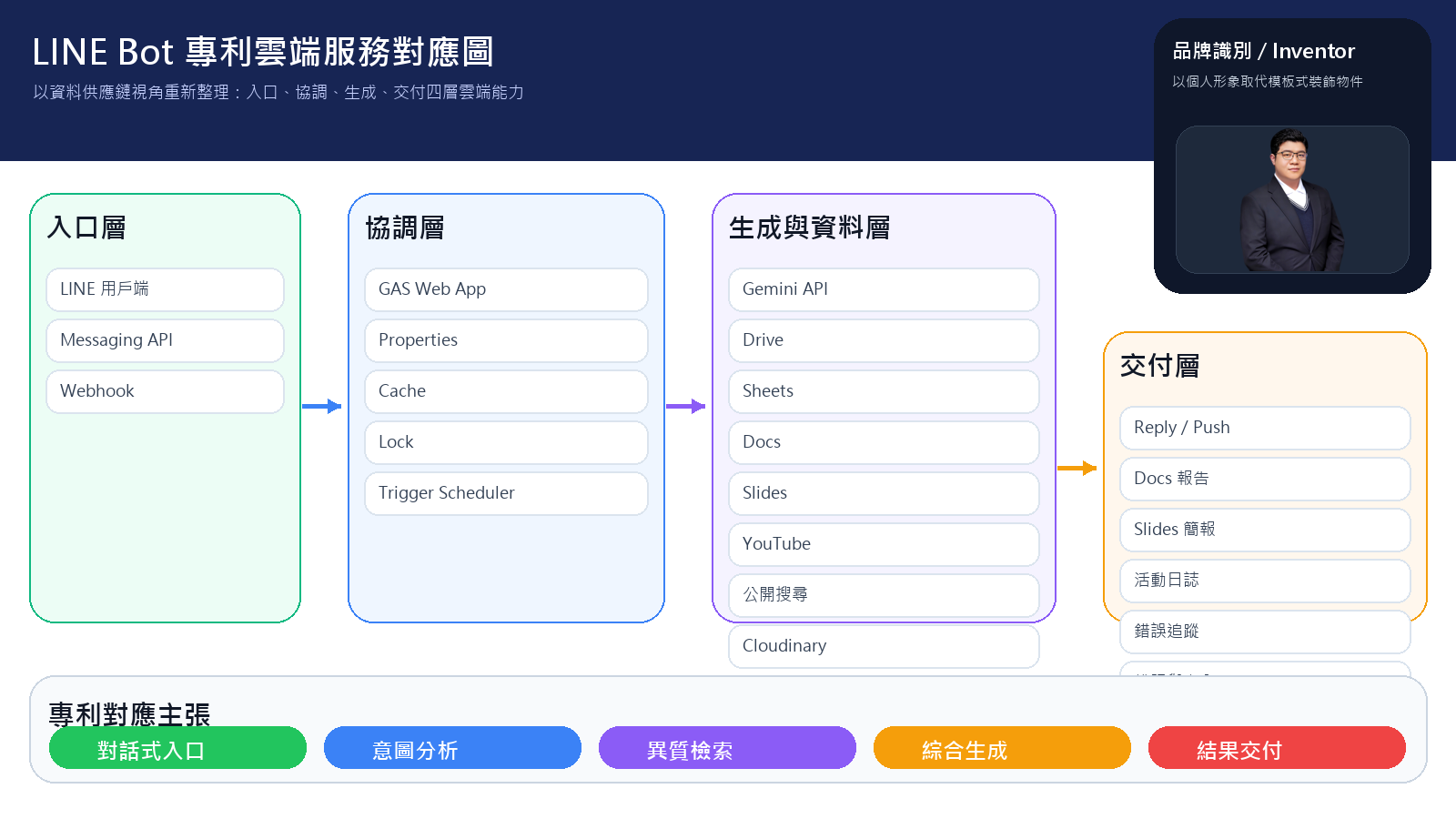Select the Messaging API box
The image size is (1456, 819).
(x=165, y=340)
